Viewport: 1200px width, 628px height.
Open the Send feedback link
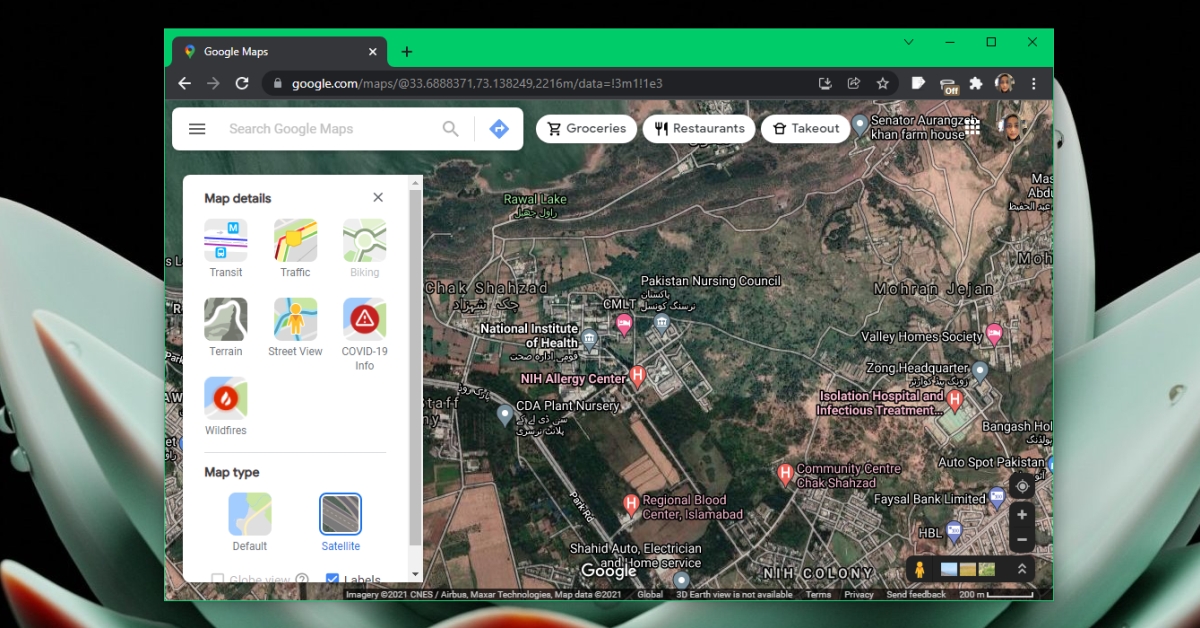[x=917, y=594]
